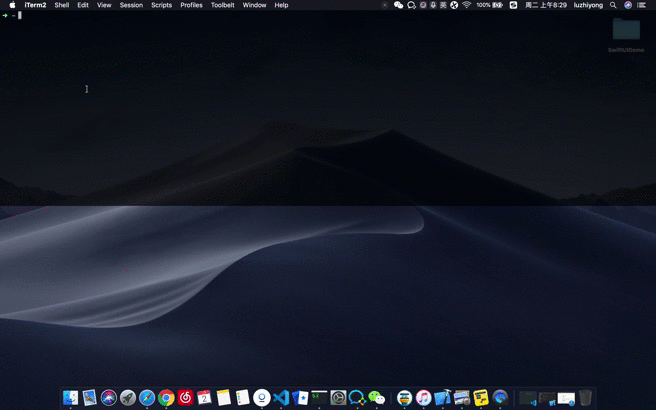Open System Preferences gear in Dock

[x=338, y=397]
